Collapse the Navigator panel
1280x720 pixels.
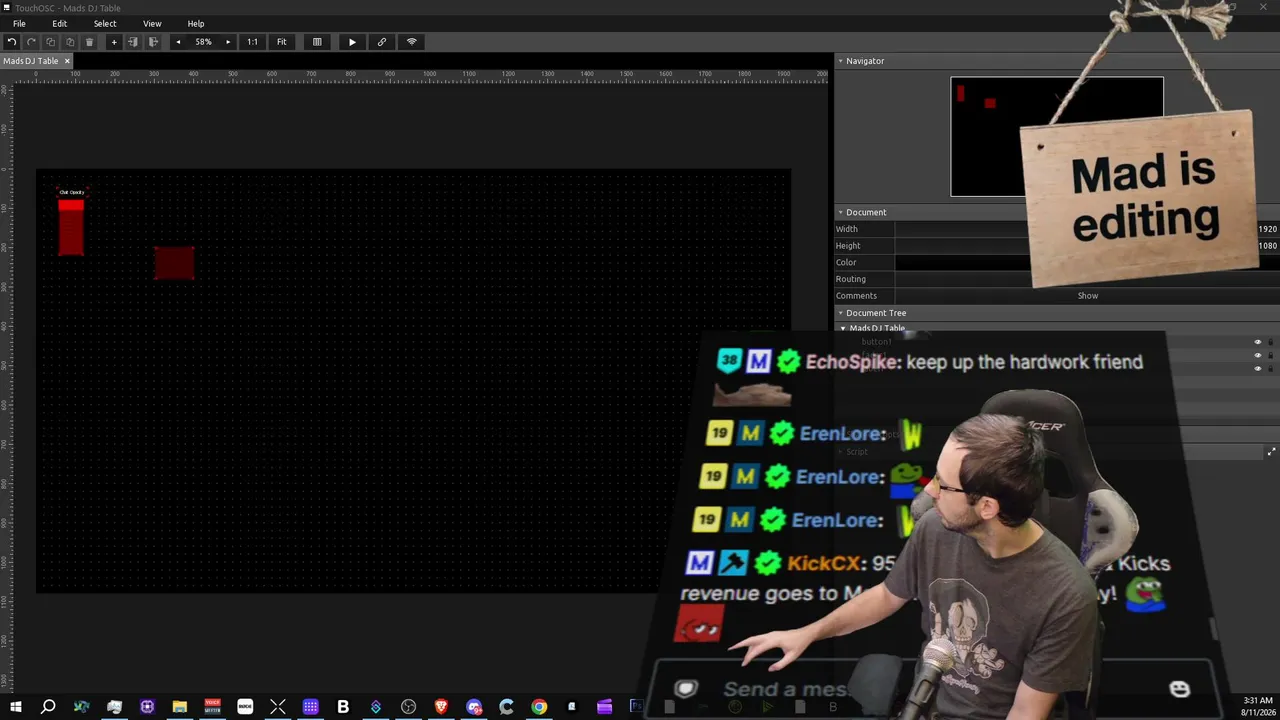(840, 61)
